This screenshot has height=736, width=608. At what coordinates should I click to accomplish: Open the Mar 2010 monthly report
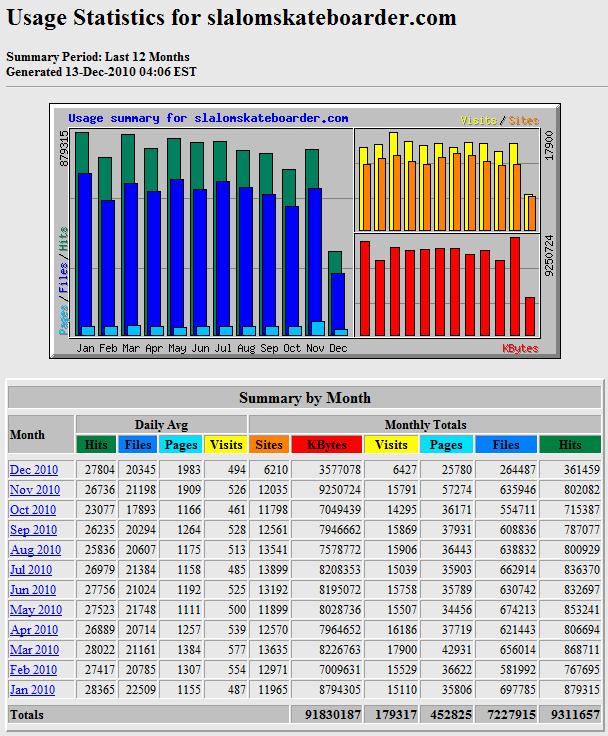click(34, 650)
